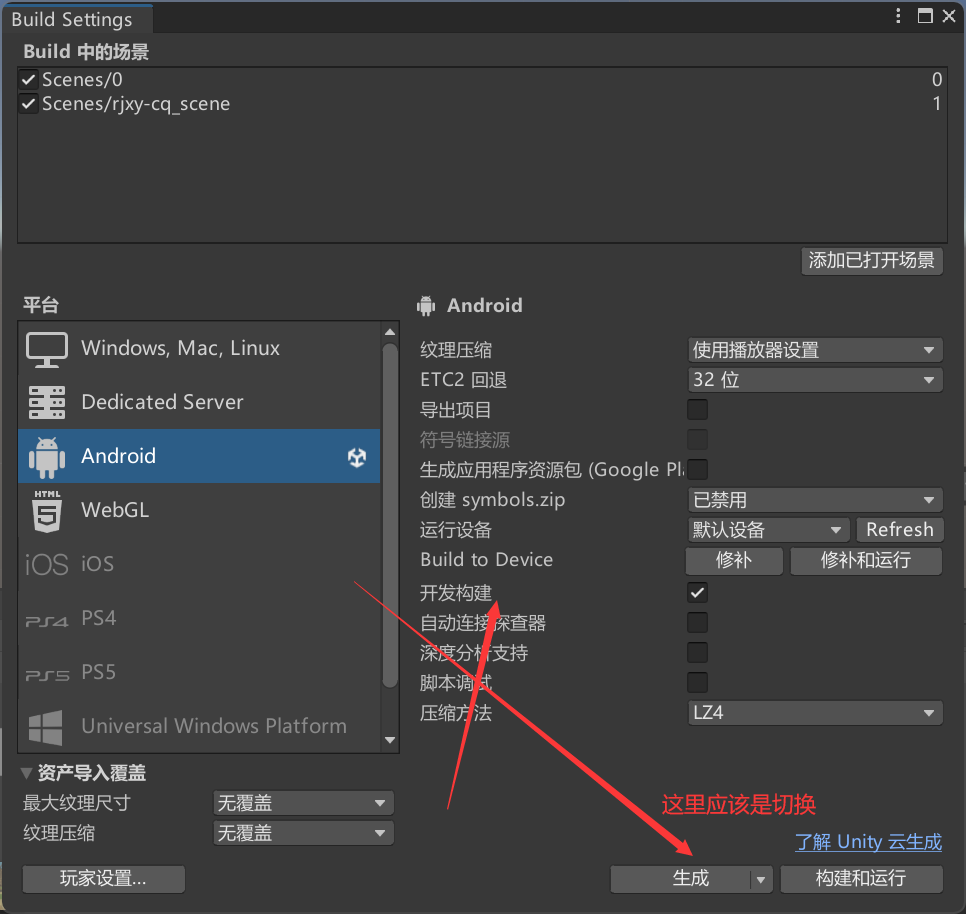Click the PS5 logo icon

[x=47, y=676]
